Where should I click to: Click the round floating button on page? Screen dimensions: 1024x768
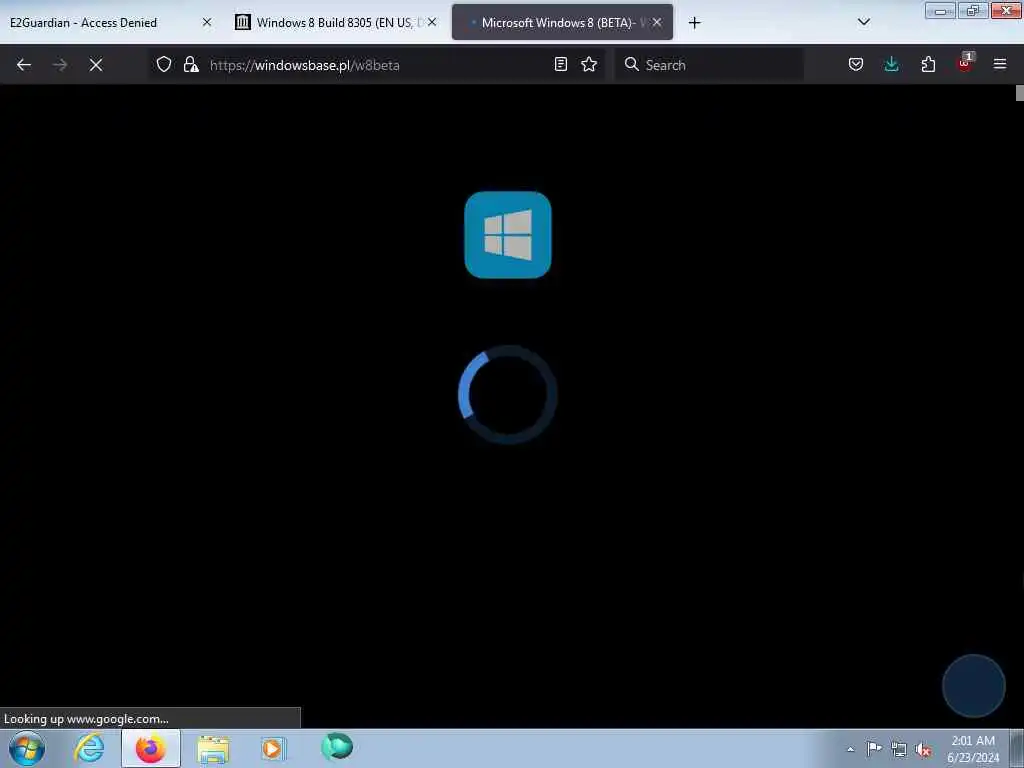(973, 686)
